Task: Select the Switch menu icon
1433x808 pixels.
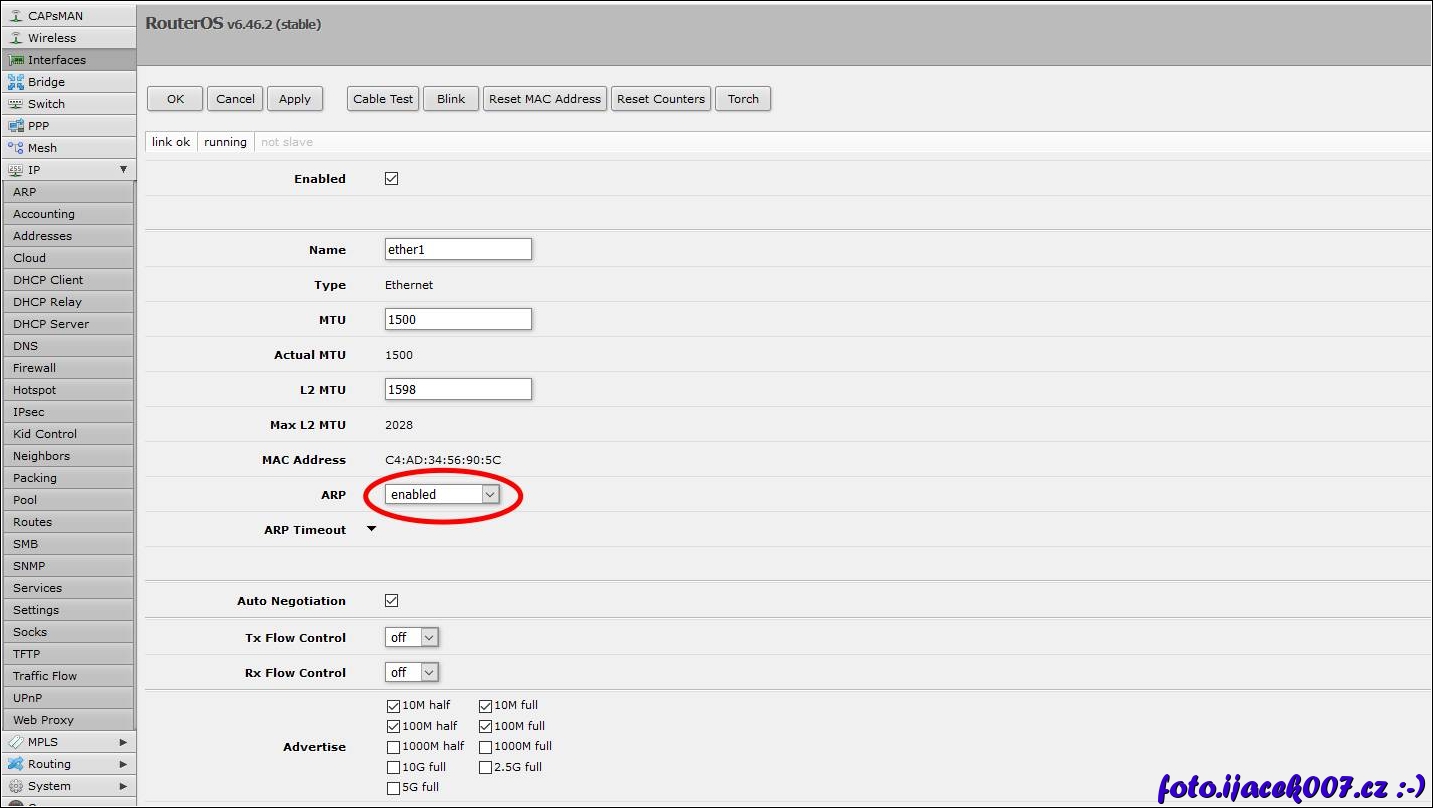Action: pyautogui.click(x=15, y=104)
